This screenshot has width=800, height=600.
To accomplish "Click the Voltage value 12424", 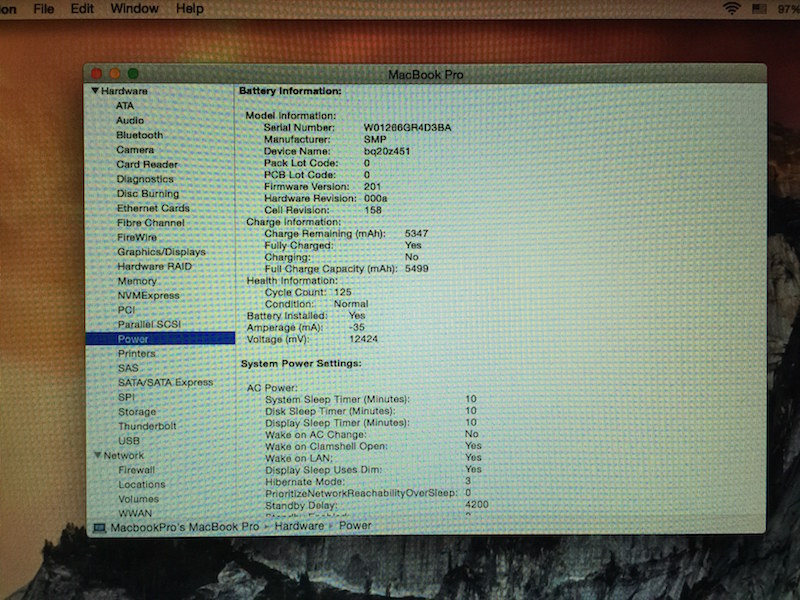I will click(363, 339).
